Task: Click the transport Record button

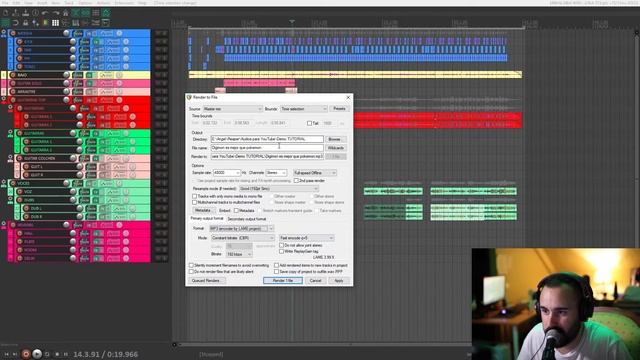Action: pyautogui.click(x=26, y=354)
